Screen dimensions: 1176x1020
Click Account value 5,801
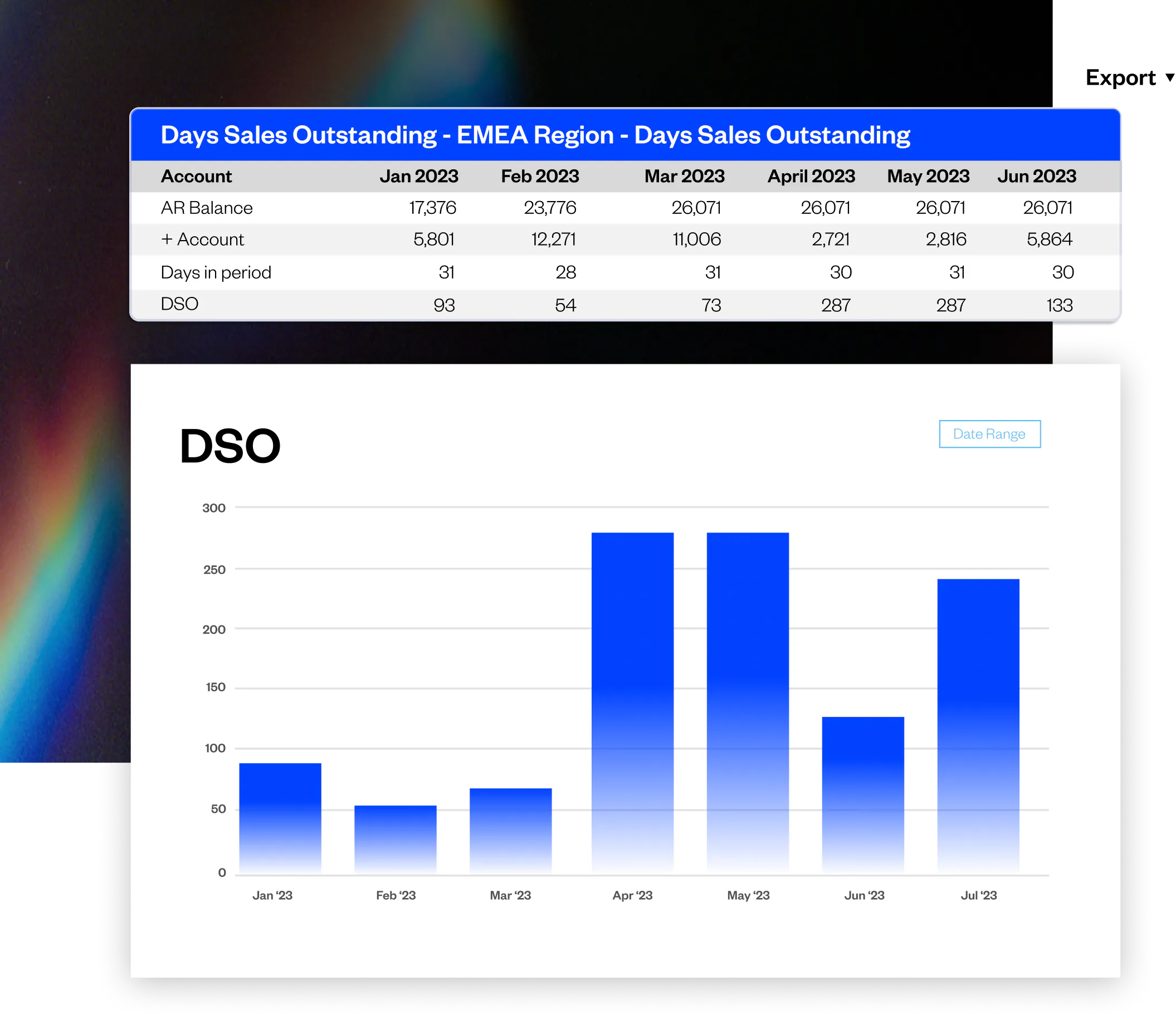pyautogui.click(x=434, y=240)
